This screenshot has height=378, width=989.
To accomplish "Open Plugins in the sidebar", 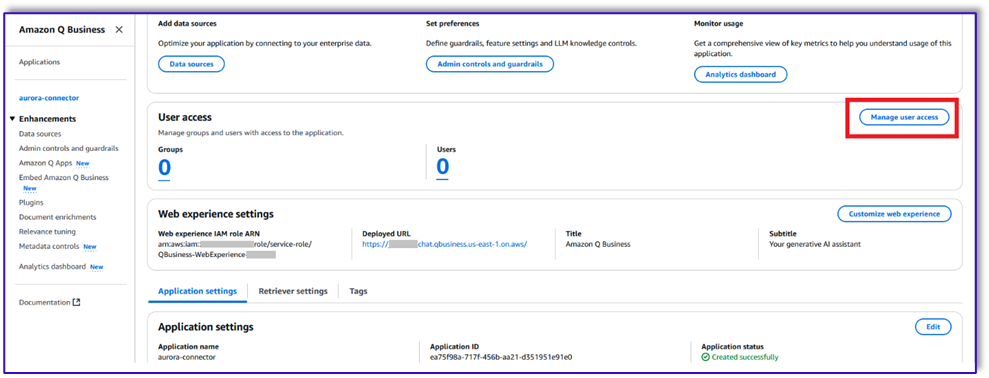I will pos(31,203).
